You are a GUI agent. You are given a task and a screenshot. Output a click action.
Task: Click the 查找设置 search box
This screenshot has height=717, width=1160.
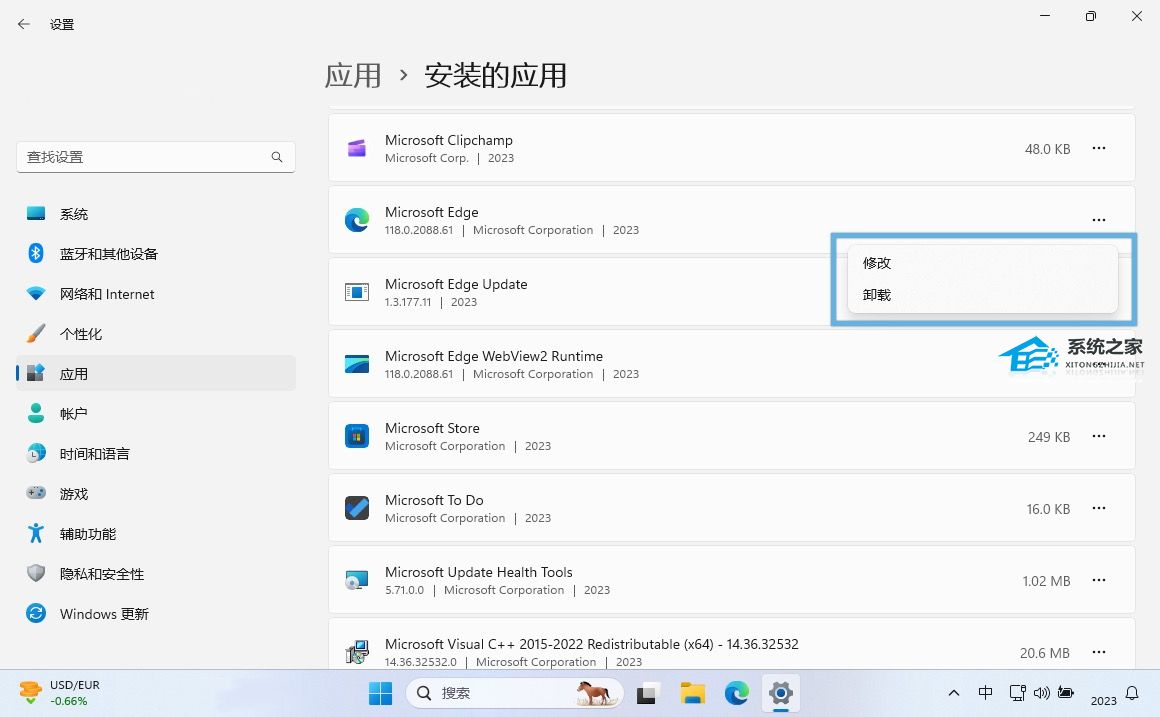point(155,157)
